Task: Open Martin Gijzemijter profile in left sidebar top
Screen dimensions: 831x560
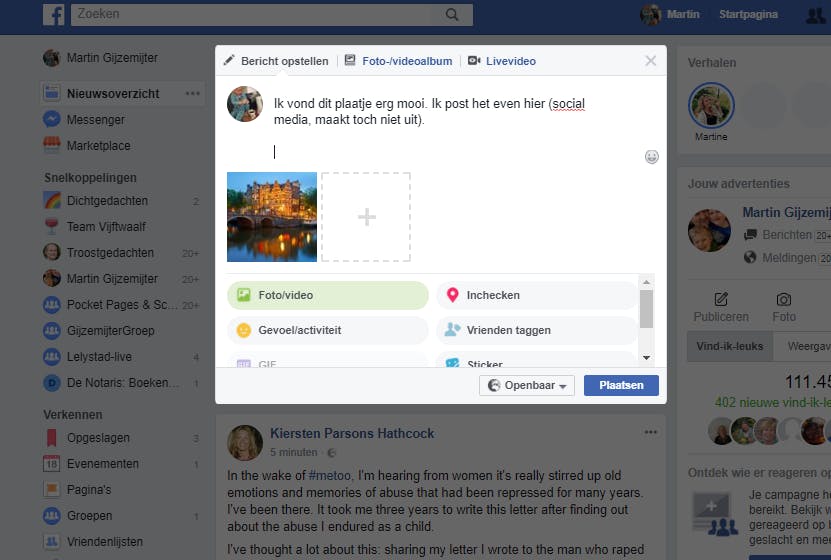Action: click(x=101, y=58)
